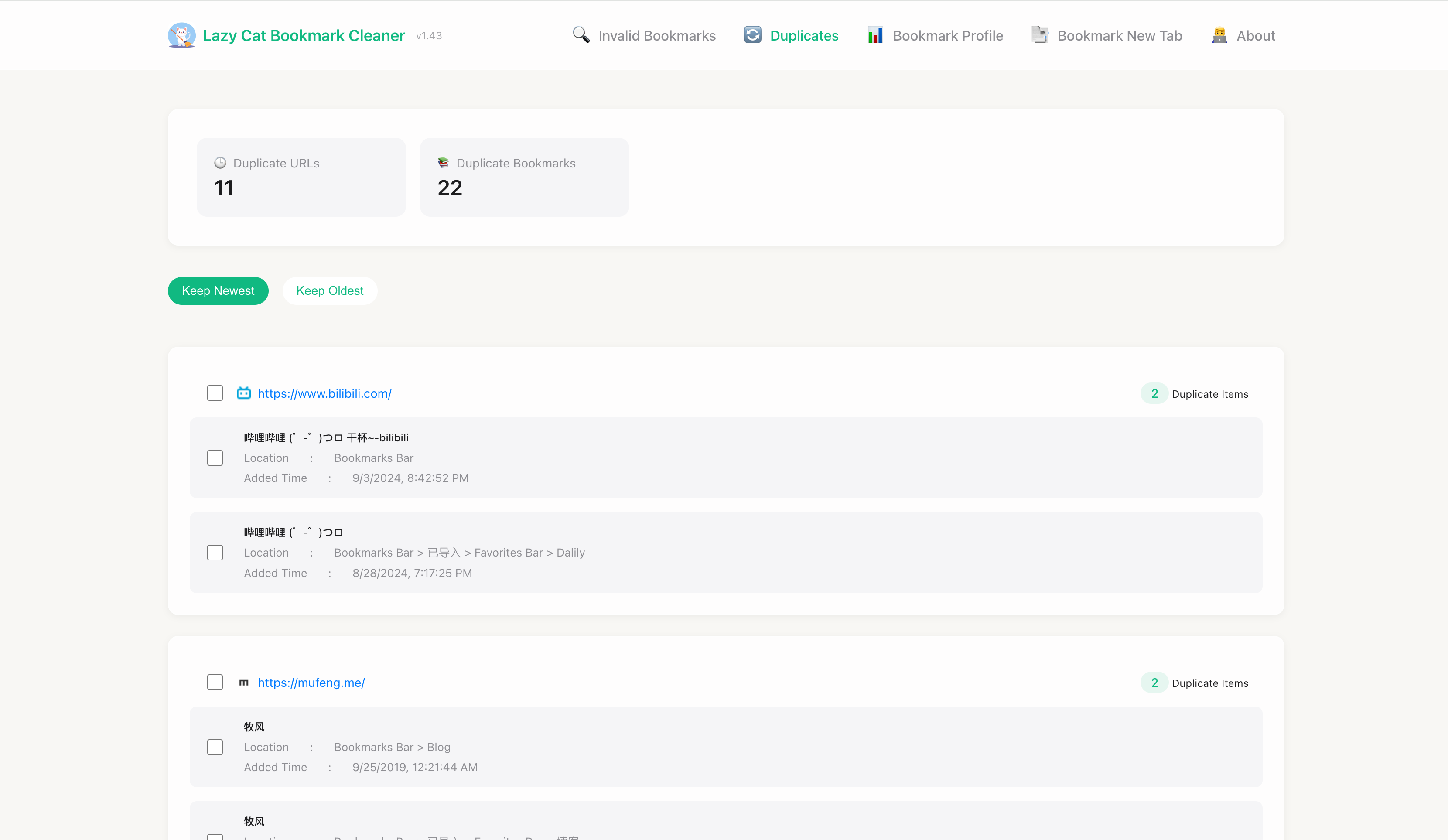This screenshot has height=840, width=1448.
Task: Open the Invalid Bookmarks tab
Action: [656, 36]
